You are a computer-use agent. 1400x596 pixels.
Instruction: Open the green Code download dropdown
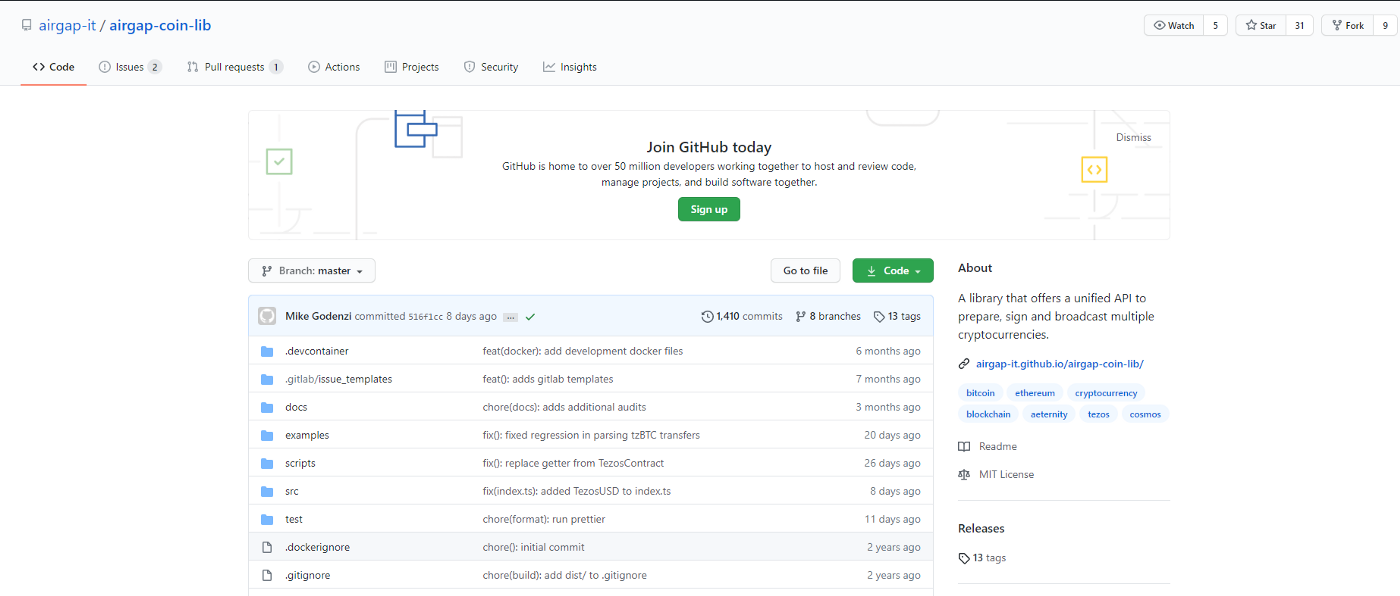893,271
